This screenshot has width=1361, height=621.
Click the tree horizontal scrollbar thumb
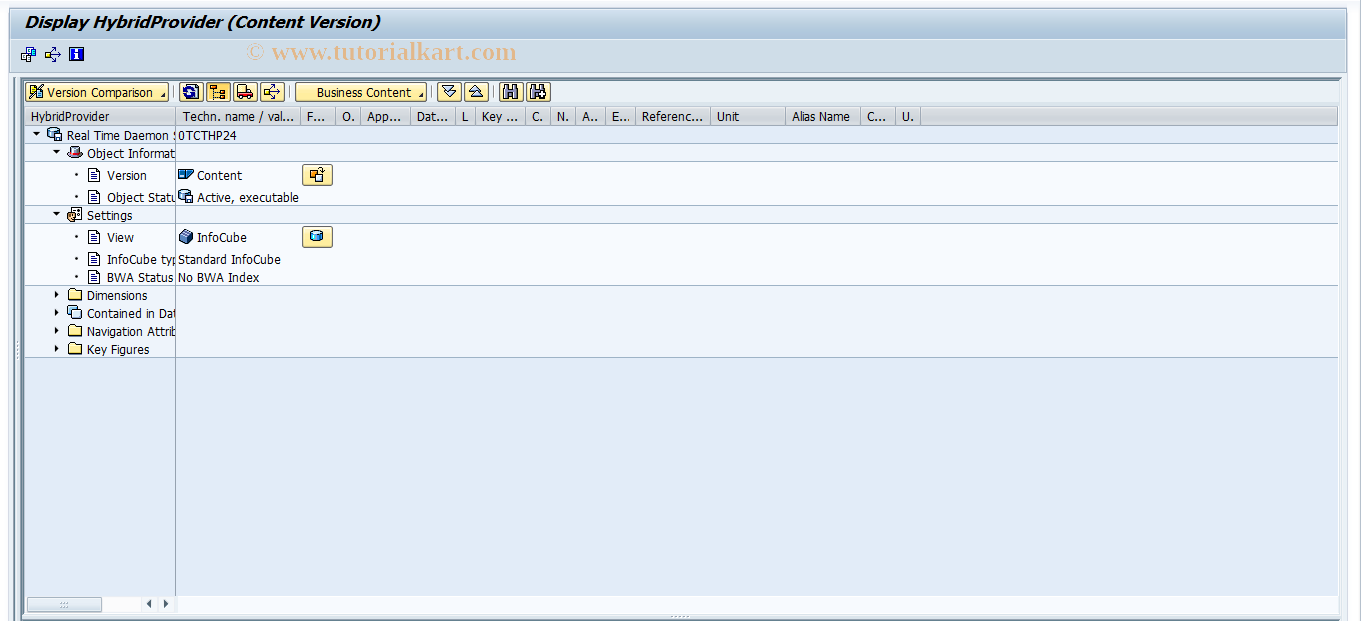(x=64, y=604)
